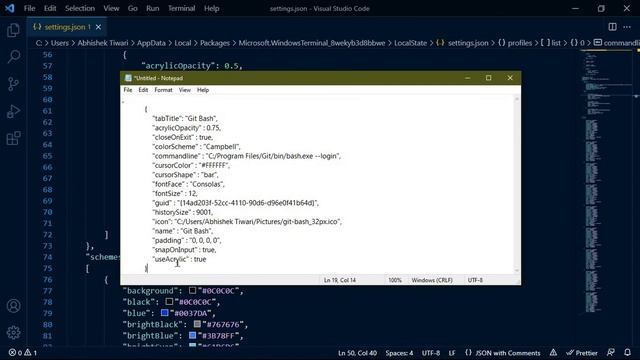Close the settings.json tab

click(98, 27)
